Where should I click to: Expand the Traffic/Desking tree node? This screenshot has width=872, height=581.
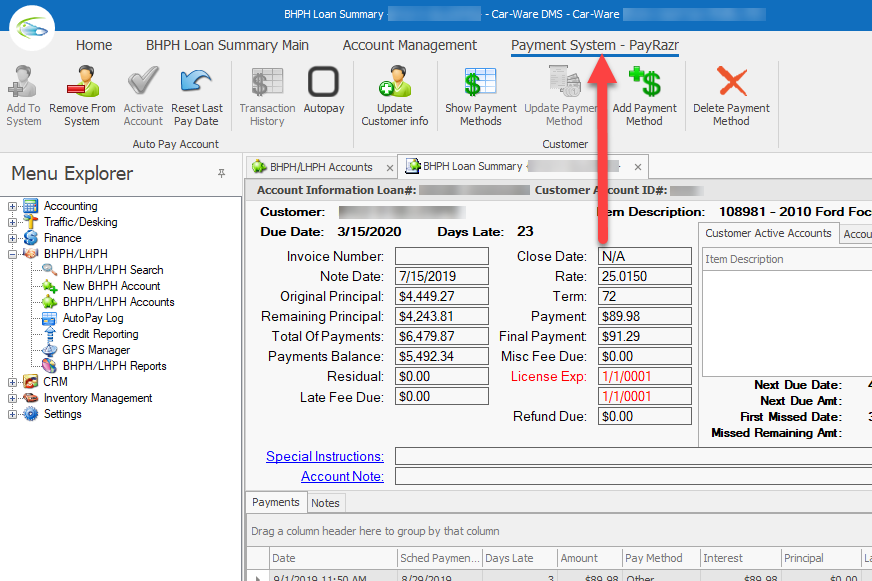point(12,222)
